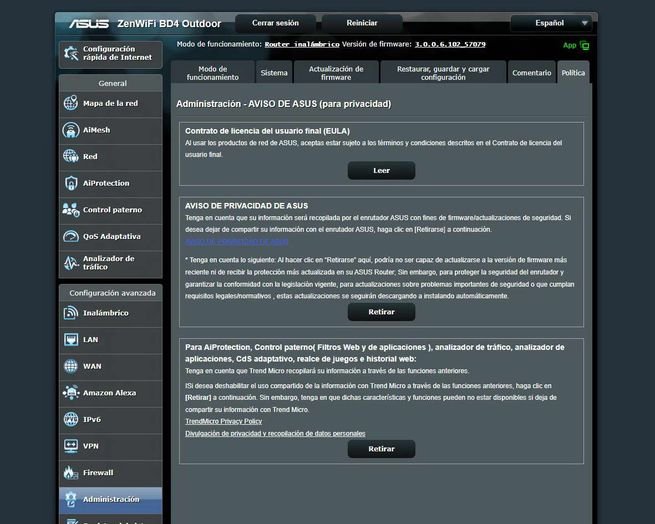The image size is (655, 524).
Task: Open AiMesh from its sidebar icon
Action: tap(70, 130)
